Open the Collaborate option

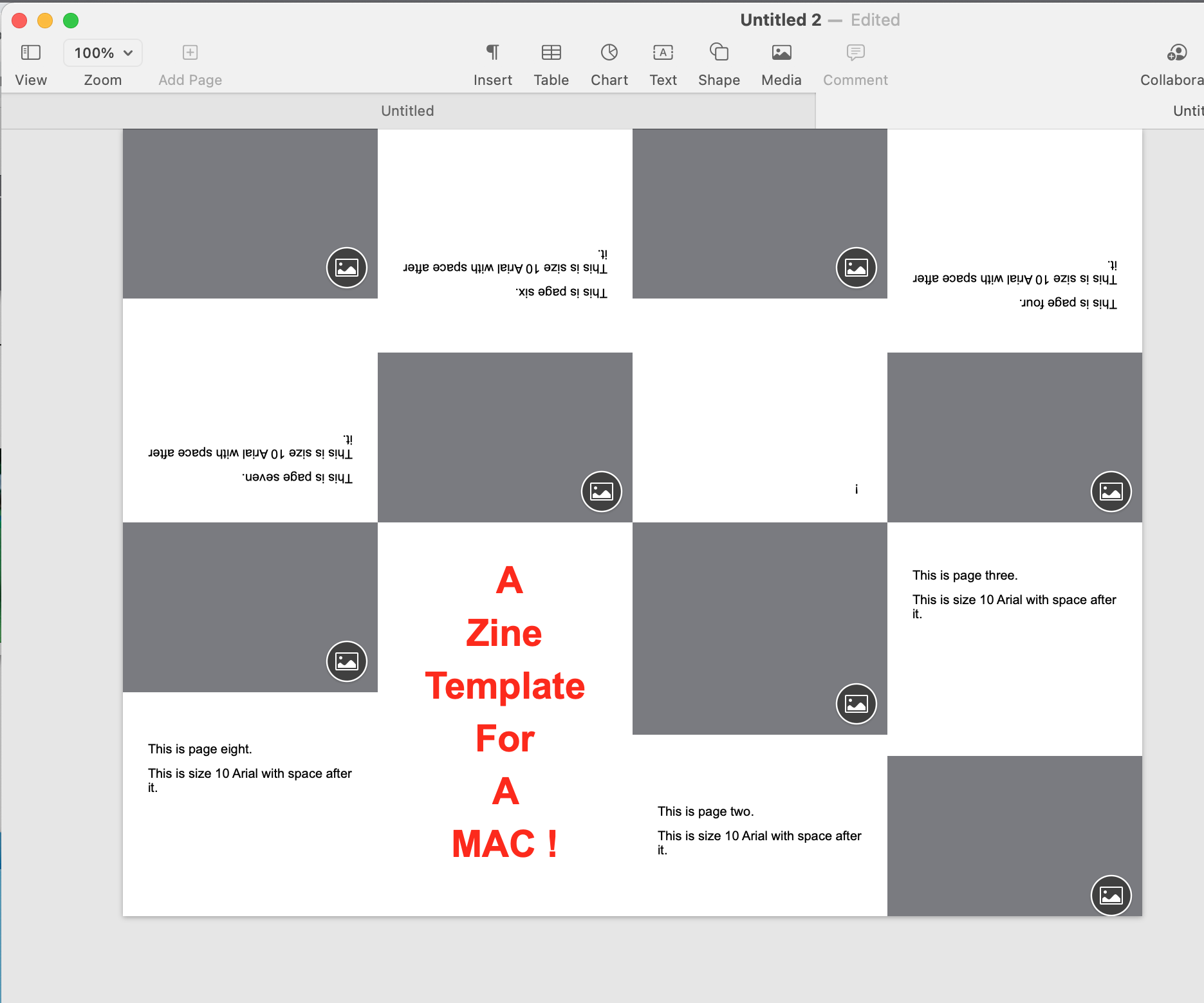1177,53
